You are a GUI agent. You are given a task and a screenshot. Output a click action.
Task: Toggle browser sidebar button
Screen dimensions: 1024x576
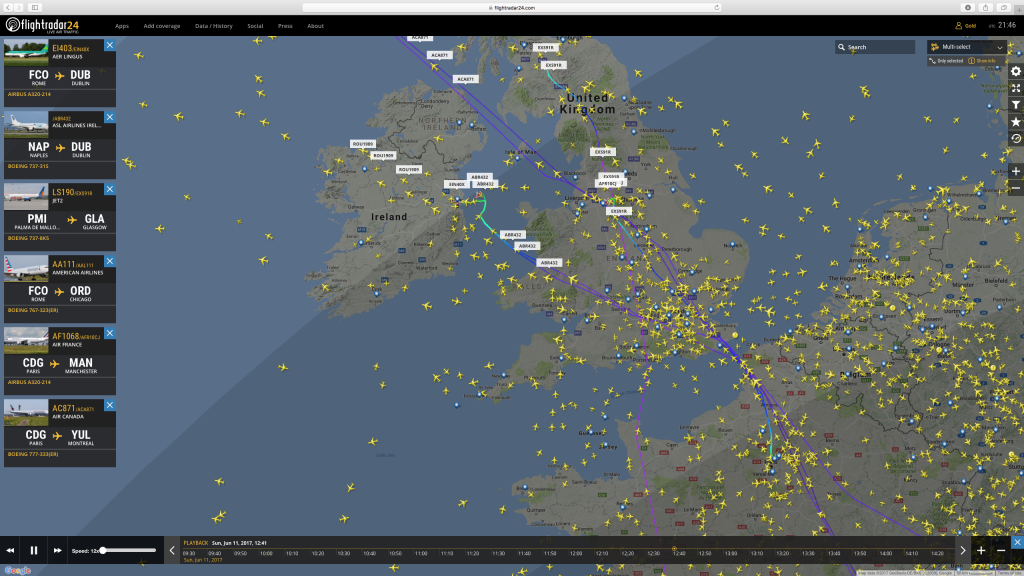(35, 8)
